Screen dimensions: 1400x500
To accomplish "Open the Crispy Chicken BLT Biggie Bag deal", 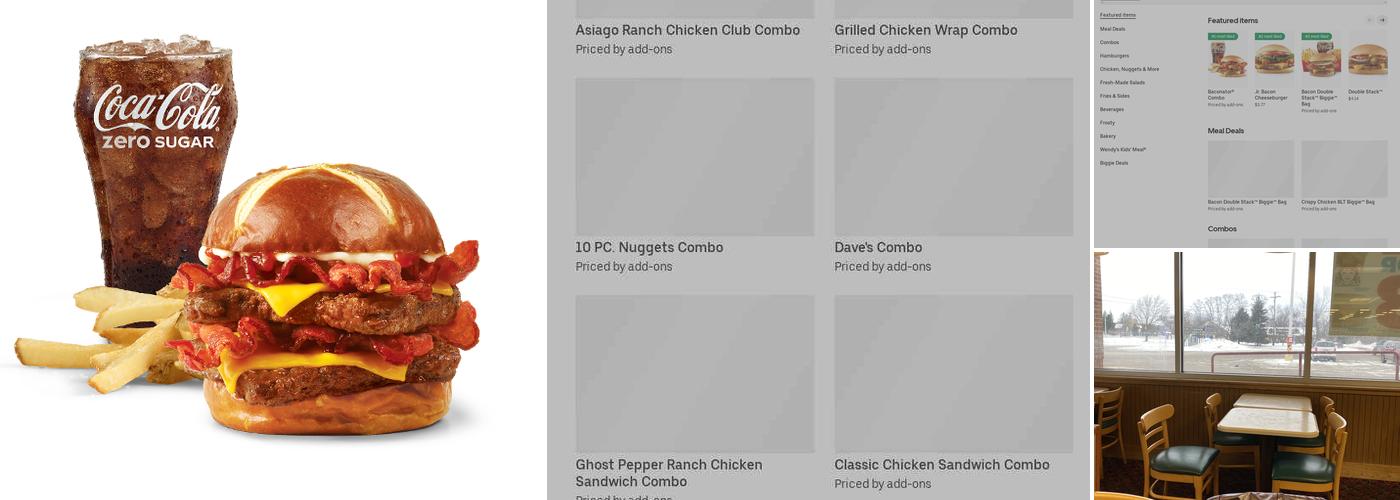I will coord(1344,176).
